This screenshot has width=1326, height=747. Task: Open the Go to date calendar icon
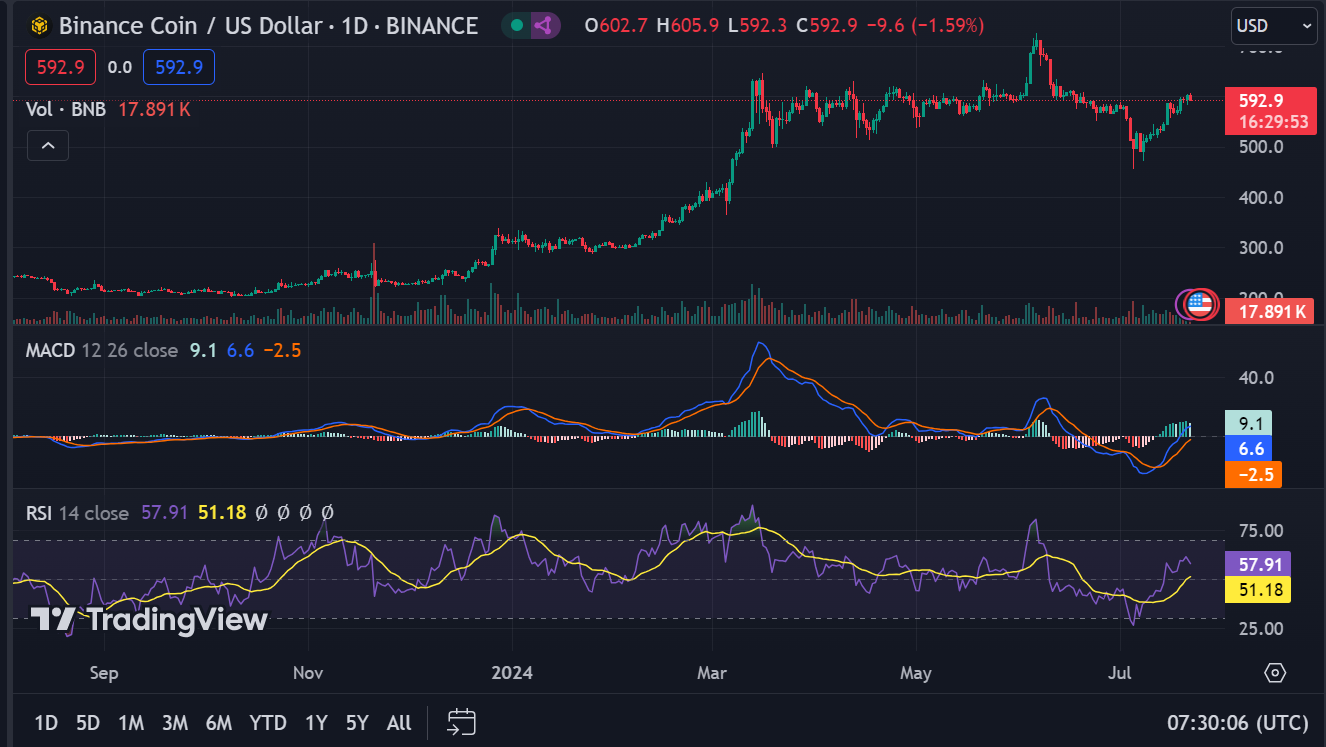pyautogui.click(x=461, y=722)
